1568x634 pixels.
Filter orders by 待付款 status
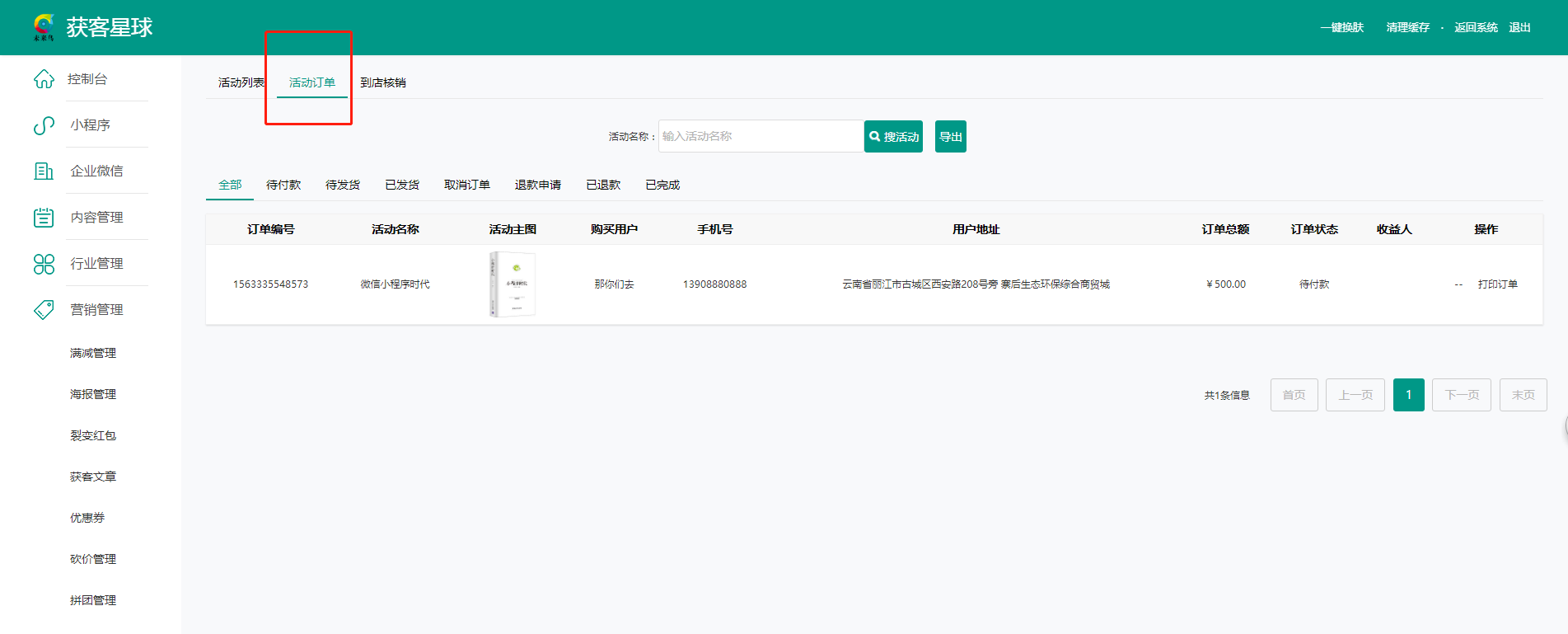click(x=283, y=185)
